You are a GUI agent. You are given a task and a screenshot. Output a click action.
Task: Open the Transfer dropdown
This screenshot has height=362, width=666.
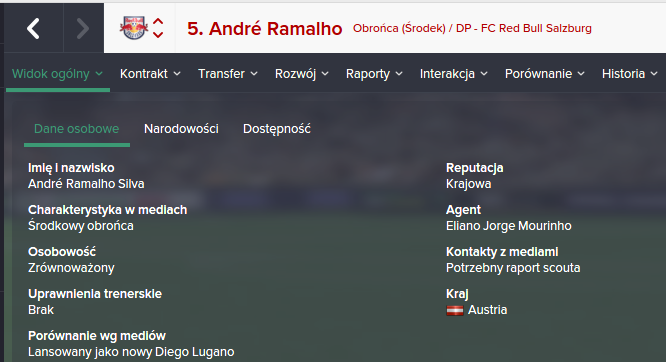[228, 74]
